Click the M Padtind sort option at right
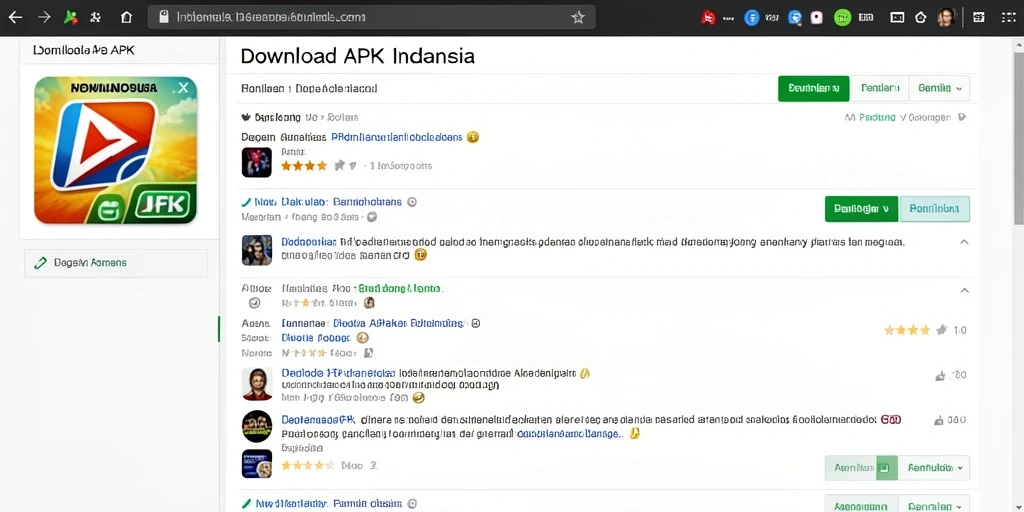Image resolution: width=1024 pixels, height=512 pixels. pyautogui.click(x=870, y=118)
